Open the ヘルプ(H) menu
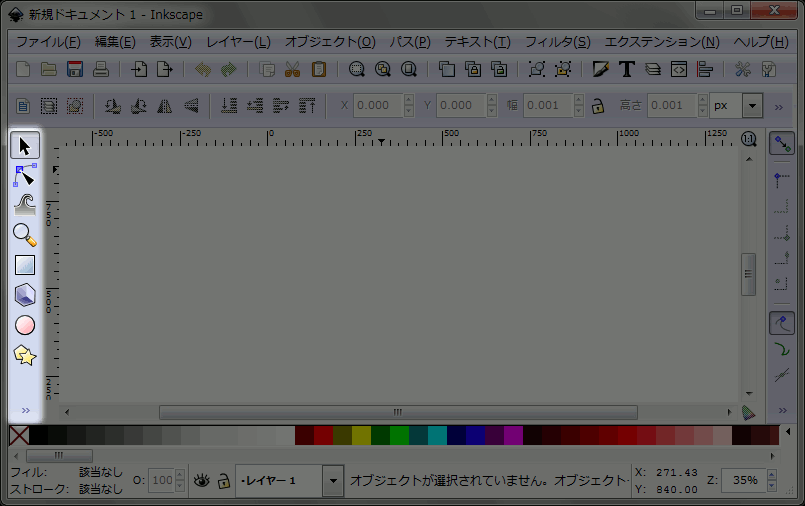Viewport: 805px width, 506px height. pyautogui.click(x=761, y=42)
